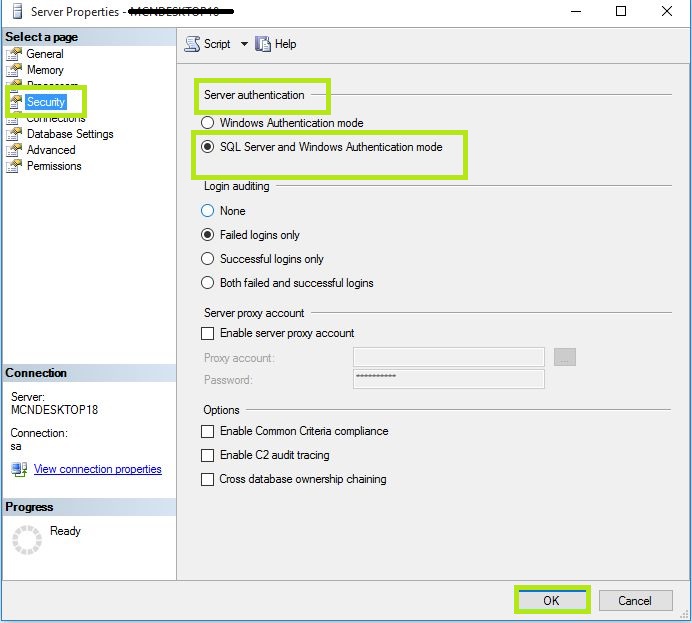Screen dimensions: 692x623
Task: Click server name MCNDESKTOP18
Action: point(55,410)
